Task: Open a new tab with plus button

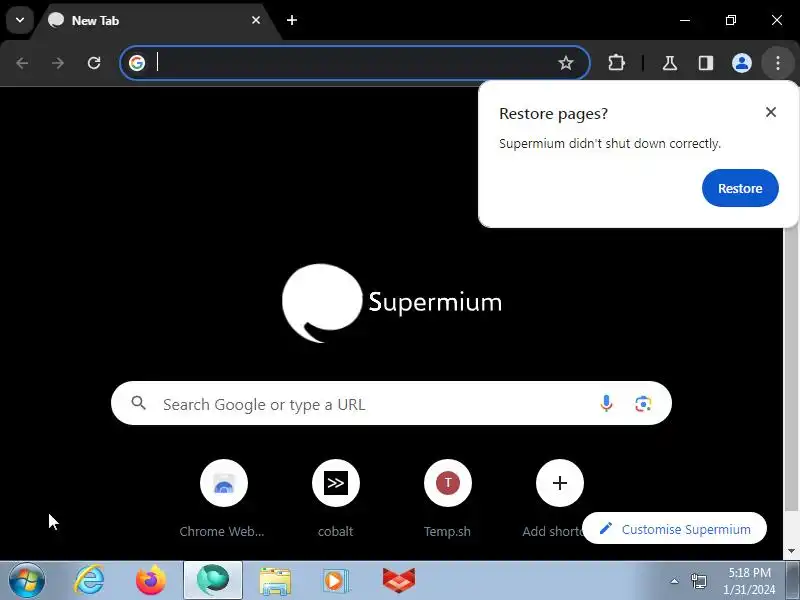Action: point(292,20)
